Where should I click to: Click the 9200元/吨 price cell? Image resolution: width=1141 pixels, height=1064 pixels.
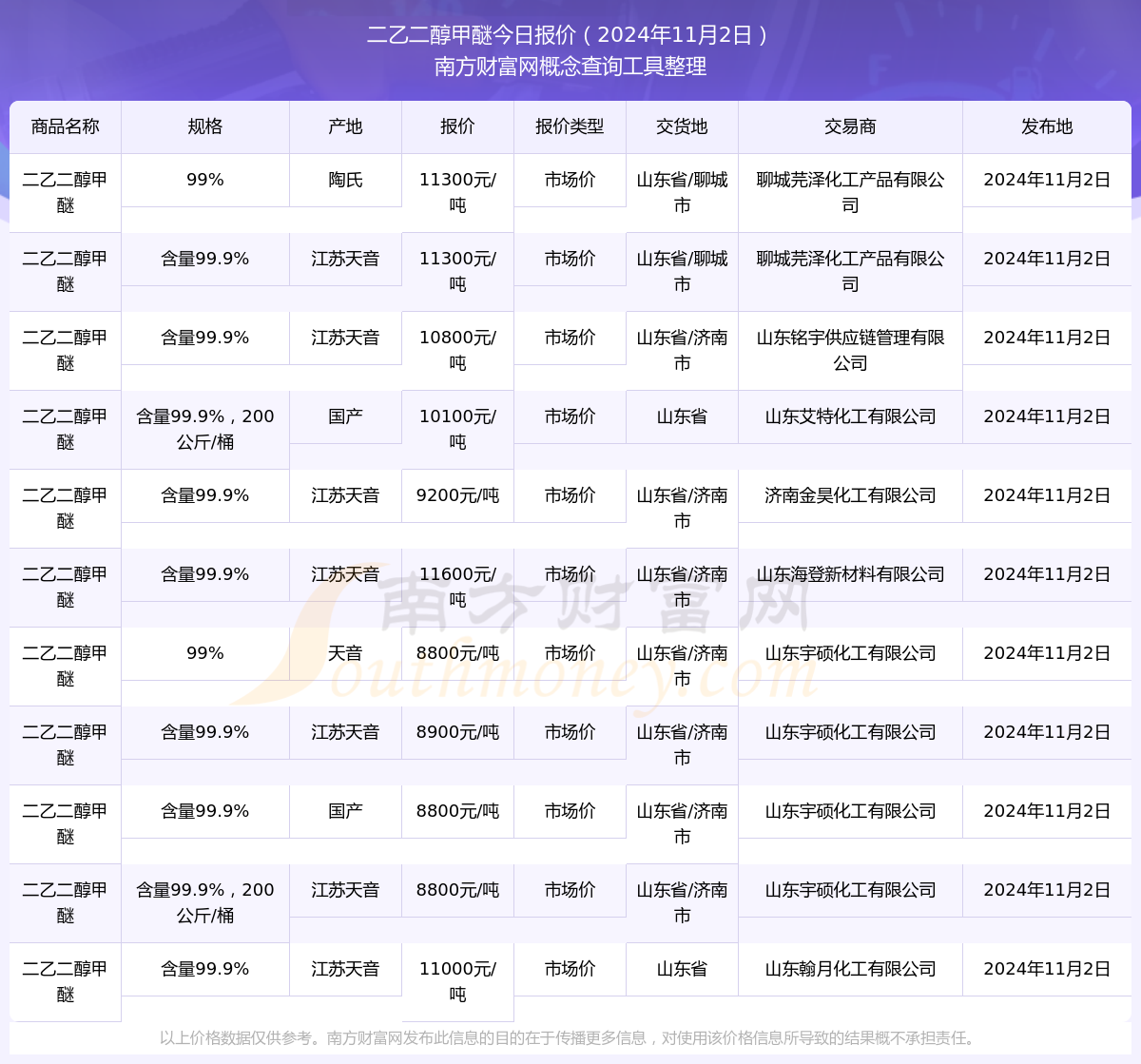pos(457,495)
